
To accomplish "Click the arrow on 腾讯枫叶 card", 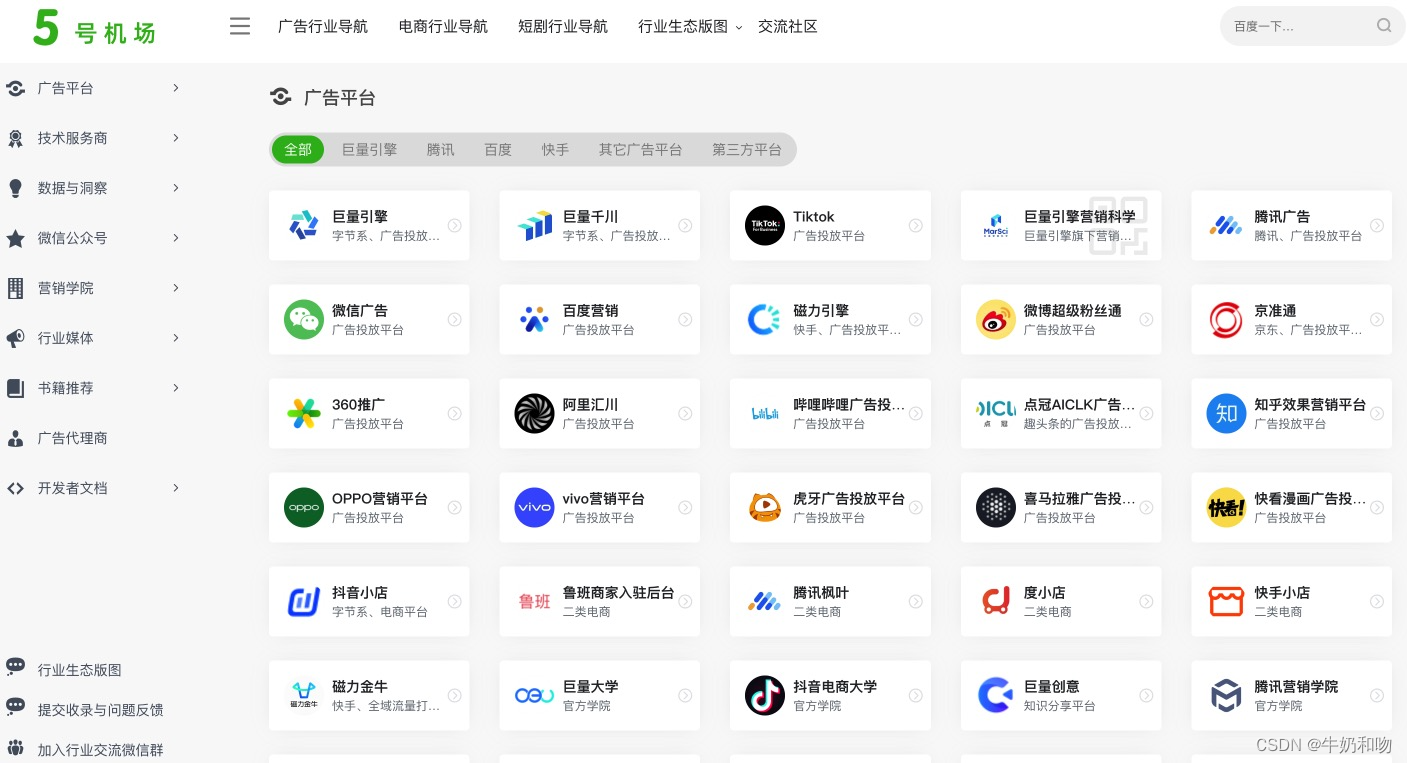I will point(916,602).
